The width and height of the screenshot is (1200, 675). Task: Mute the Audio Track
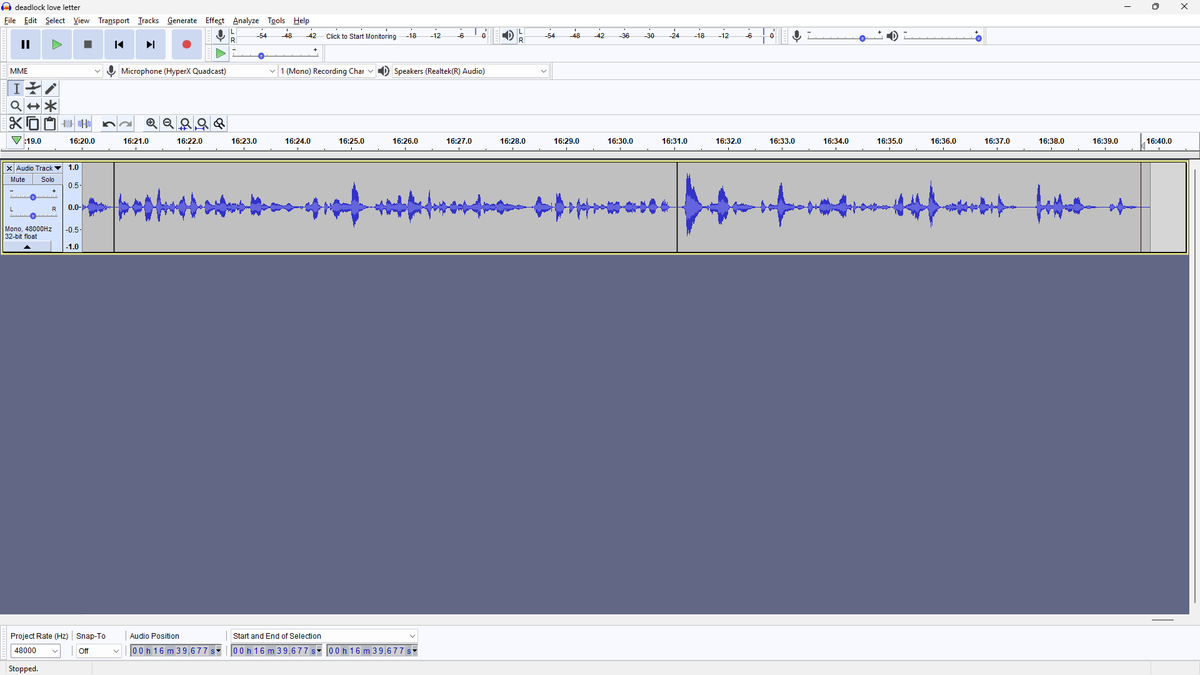point(18,179)
